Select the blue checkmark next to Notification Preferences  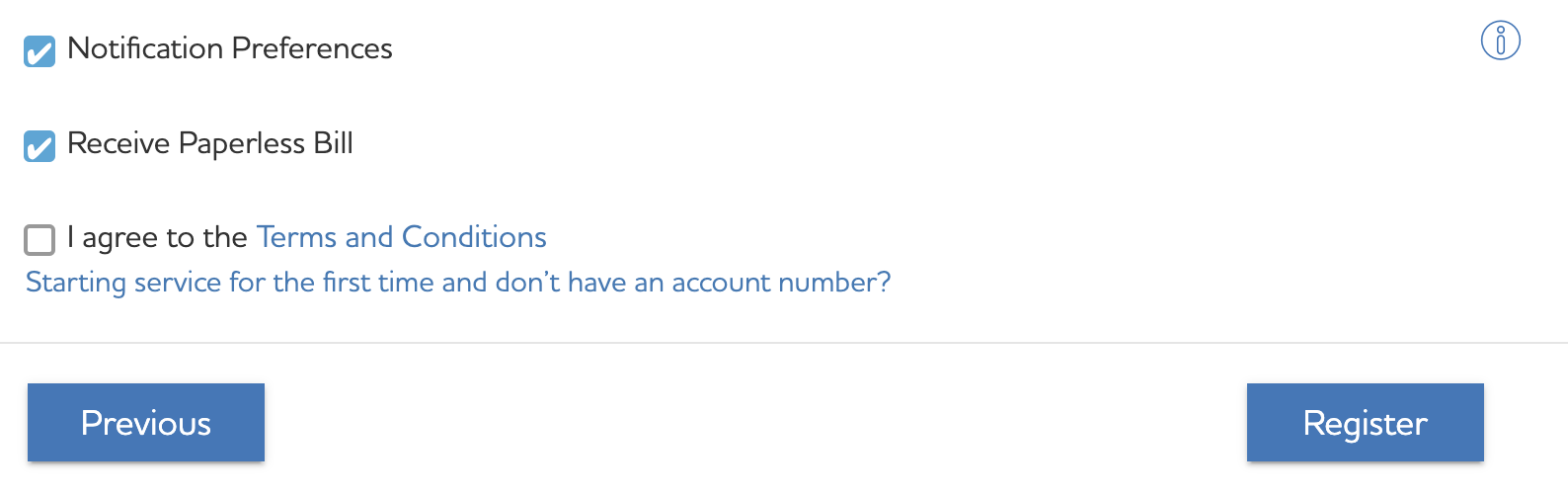[x=39, y=51]
